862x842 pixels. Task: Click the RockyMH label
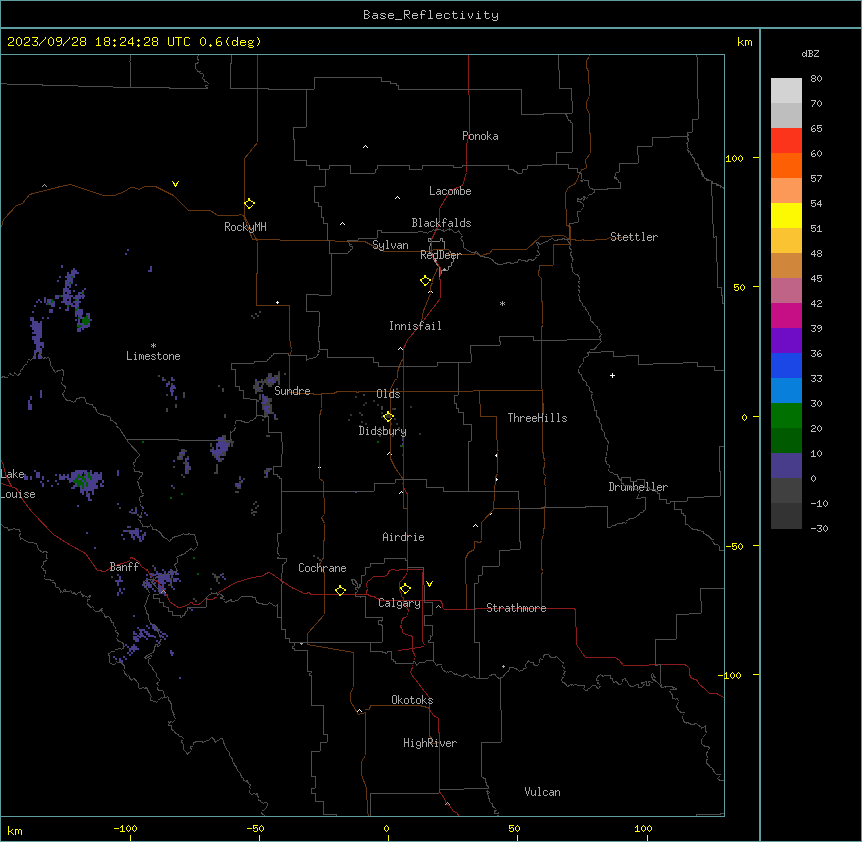click(245, 227)
